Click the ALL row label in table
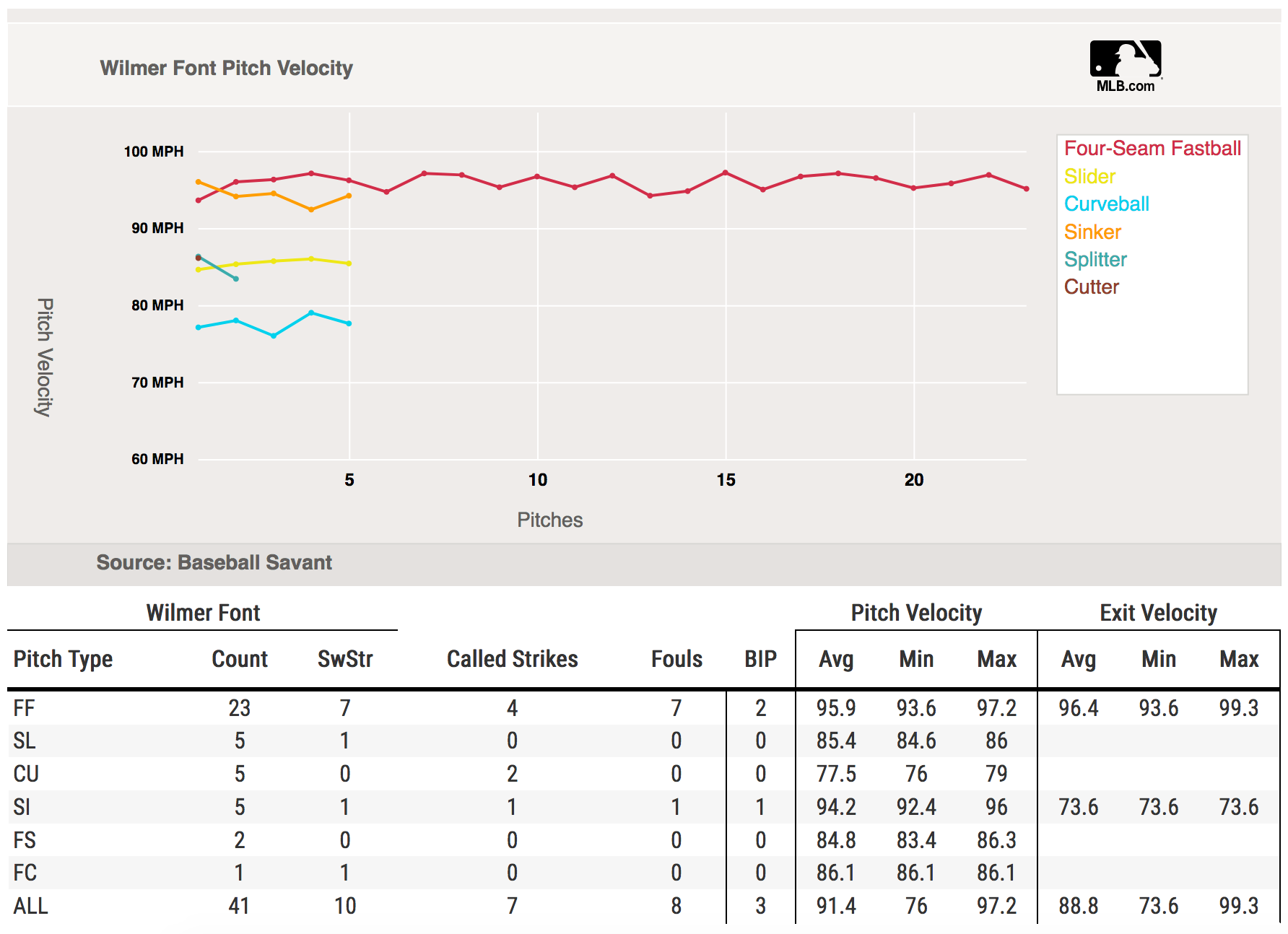 [x=30, y=906]
